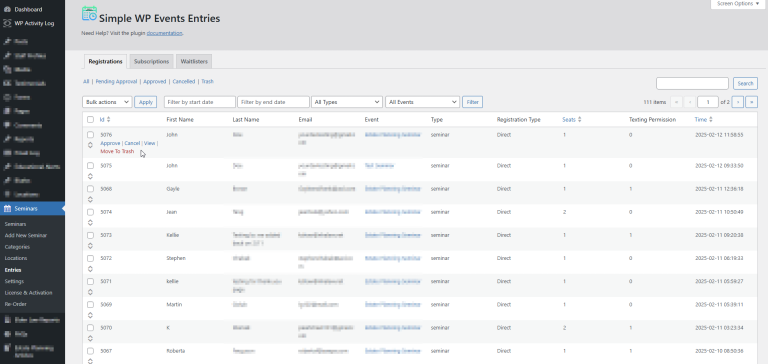Screen dimensions: 768x364
Task: Expand row details toggle for entry 5069
Action: 90,315
